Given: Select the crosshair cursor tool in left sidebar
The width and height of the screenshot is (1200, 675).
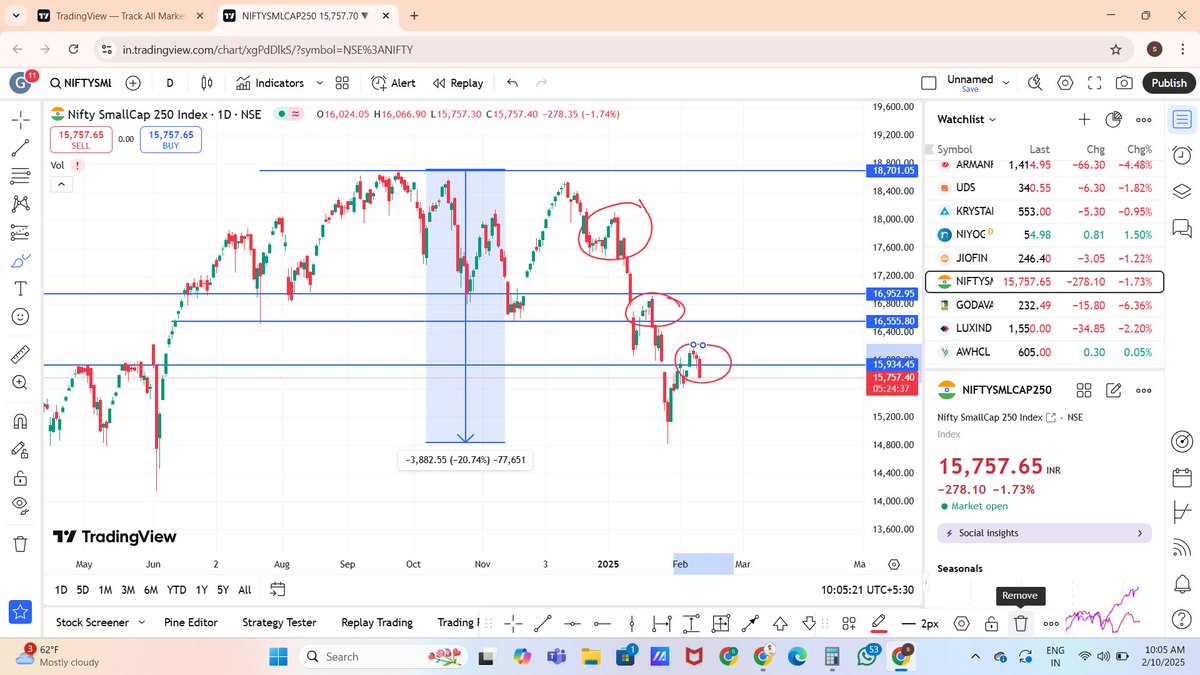Looking at the screenshot, I should point(20,120).
